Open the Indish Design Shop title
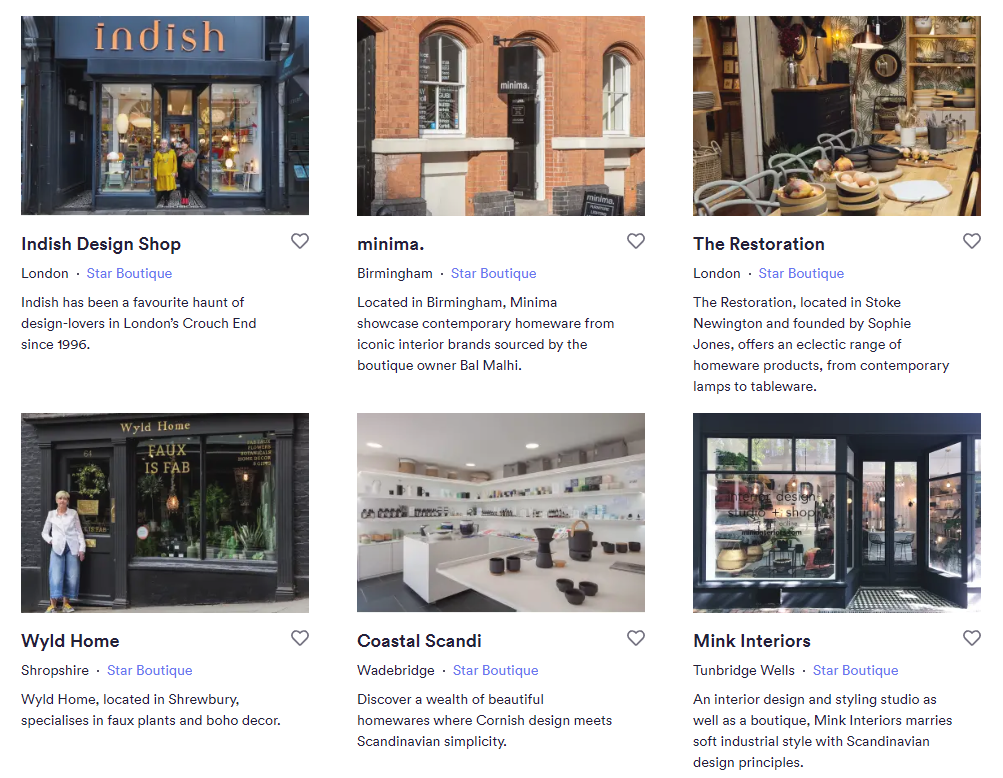 pyautogui.click(x=101, y=244)
